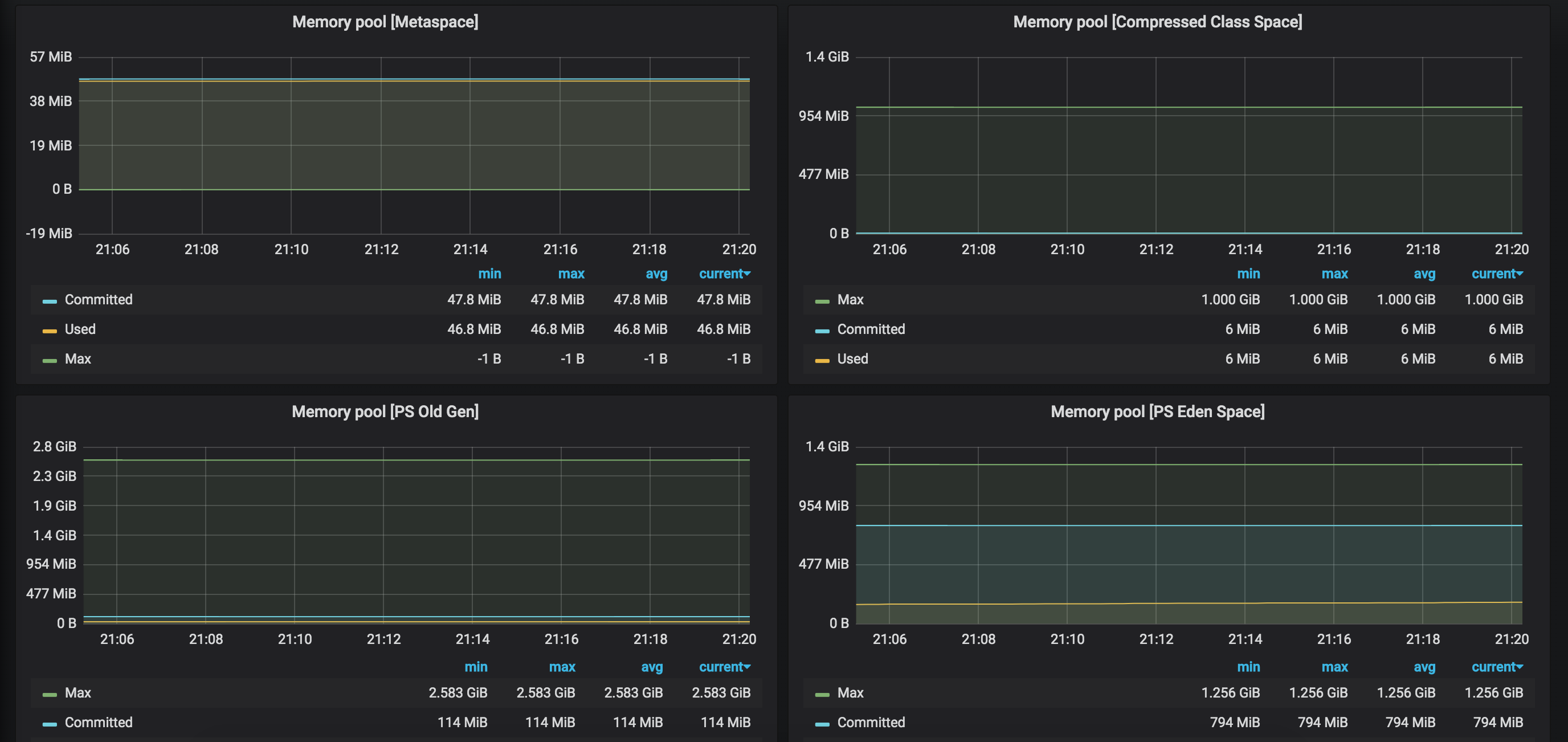The height and width of the screenshot is (742, 1568).
Task: Sort Metaspace legend by max column
Action: [571, 274]
